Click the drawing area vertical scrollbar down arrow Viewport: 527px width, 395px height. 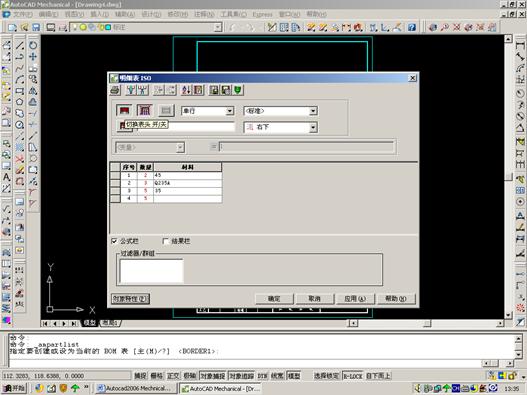click(x=508, y=315)
